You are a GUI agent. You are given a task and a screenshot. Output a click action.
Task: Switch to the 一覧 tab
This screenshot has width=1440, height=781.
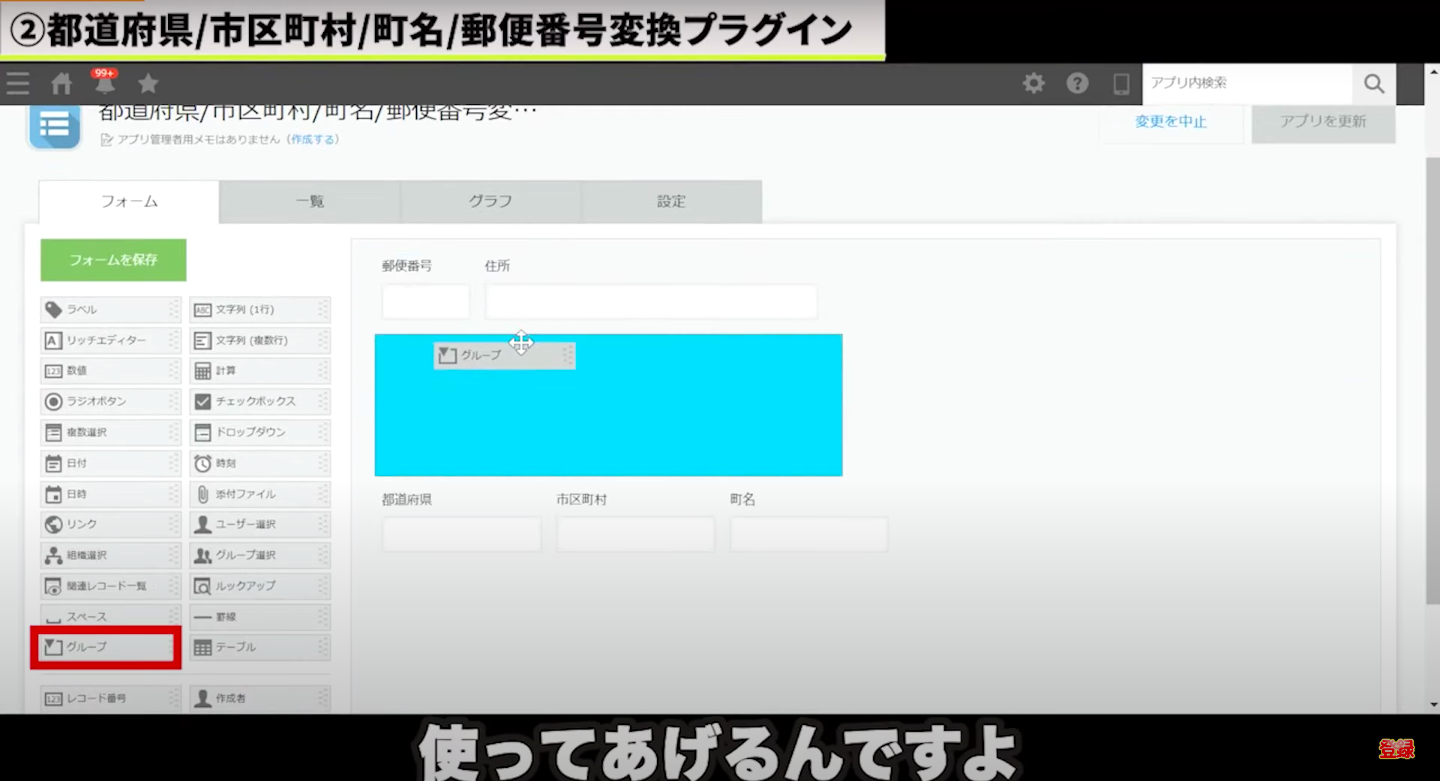(310, 201)
